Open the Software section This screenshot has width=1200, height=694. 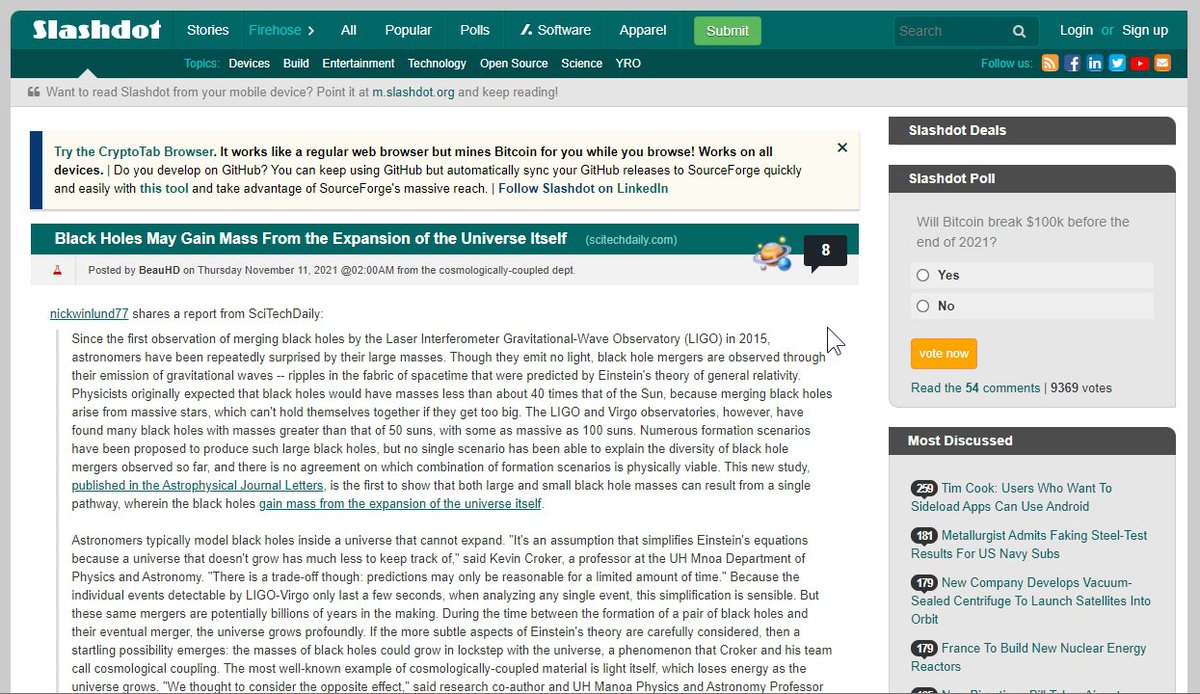(x=556, y=30)
